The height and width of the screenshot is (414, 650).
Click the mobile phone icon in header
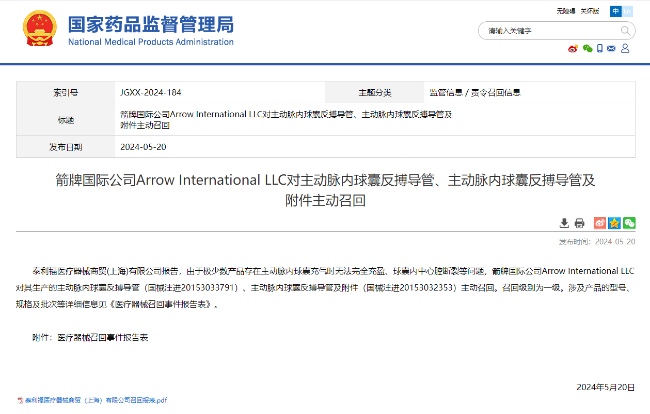point(600,48)
